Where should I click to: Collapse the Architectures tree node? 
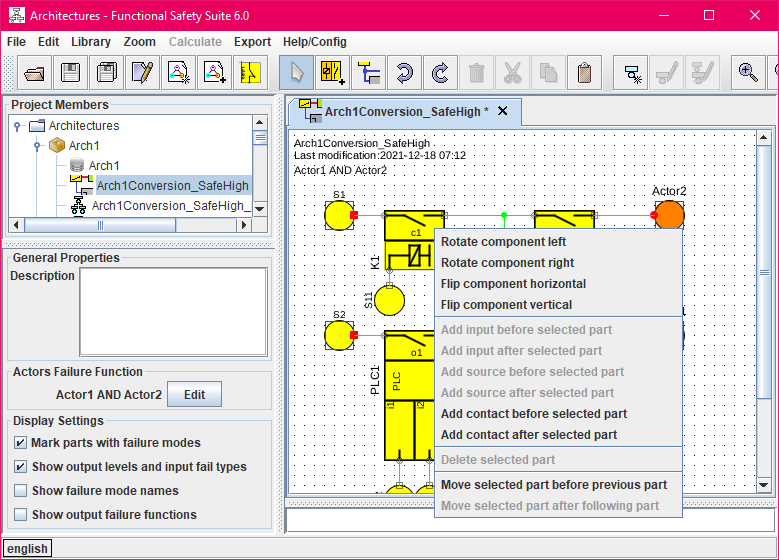17,126
